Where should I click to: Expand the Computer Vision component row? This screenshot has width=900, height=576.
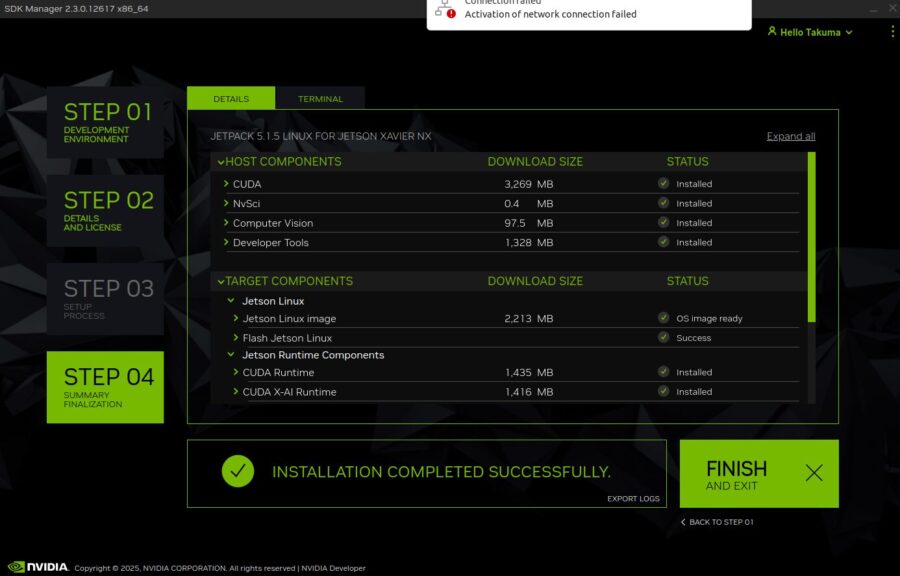(226, 223)
